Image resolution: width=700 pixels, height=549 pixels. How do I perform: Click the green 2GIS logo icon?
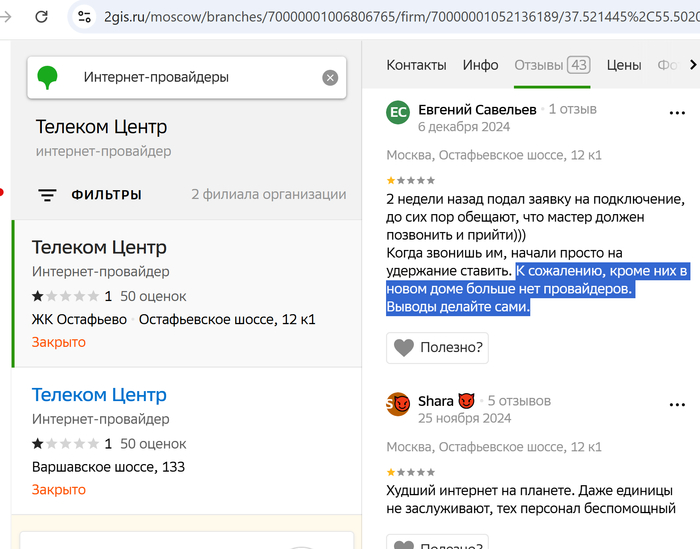coord(47,77)
